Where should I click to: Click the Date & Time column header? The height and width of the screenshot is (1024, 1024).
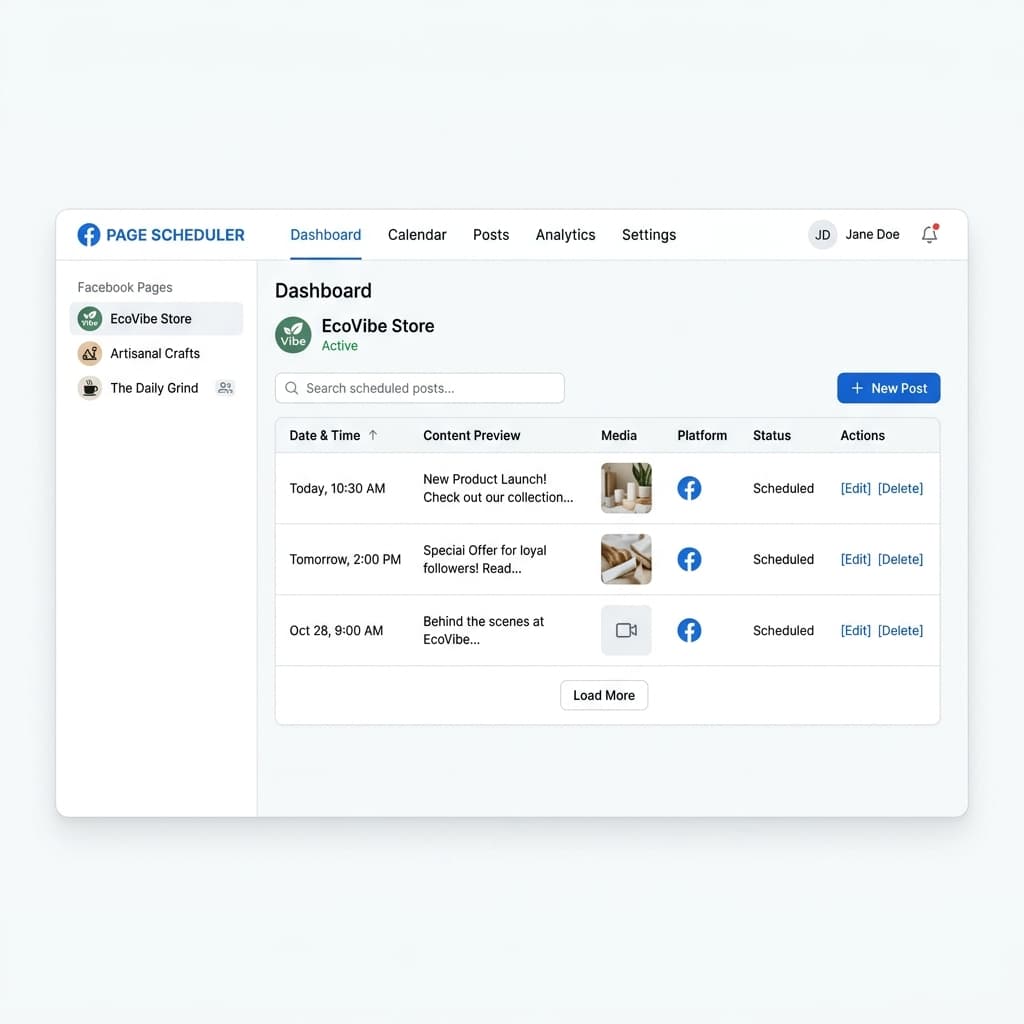(325, 435)
